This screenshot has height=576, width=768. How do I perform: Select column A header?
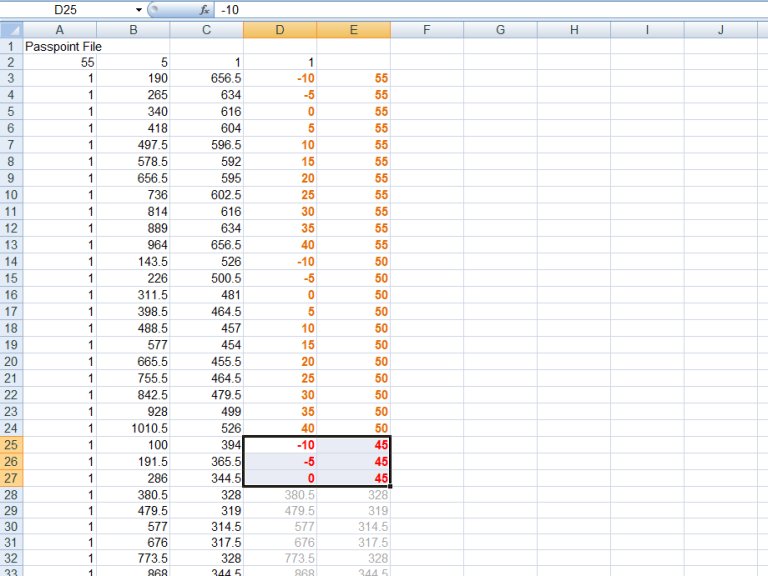pos(59,30)
